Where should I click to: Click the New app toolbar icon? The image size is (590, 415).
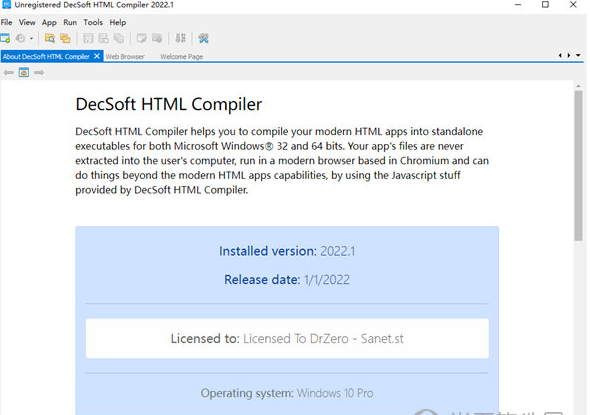point(5,38)
